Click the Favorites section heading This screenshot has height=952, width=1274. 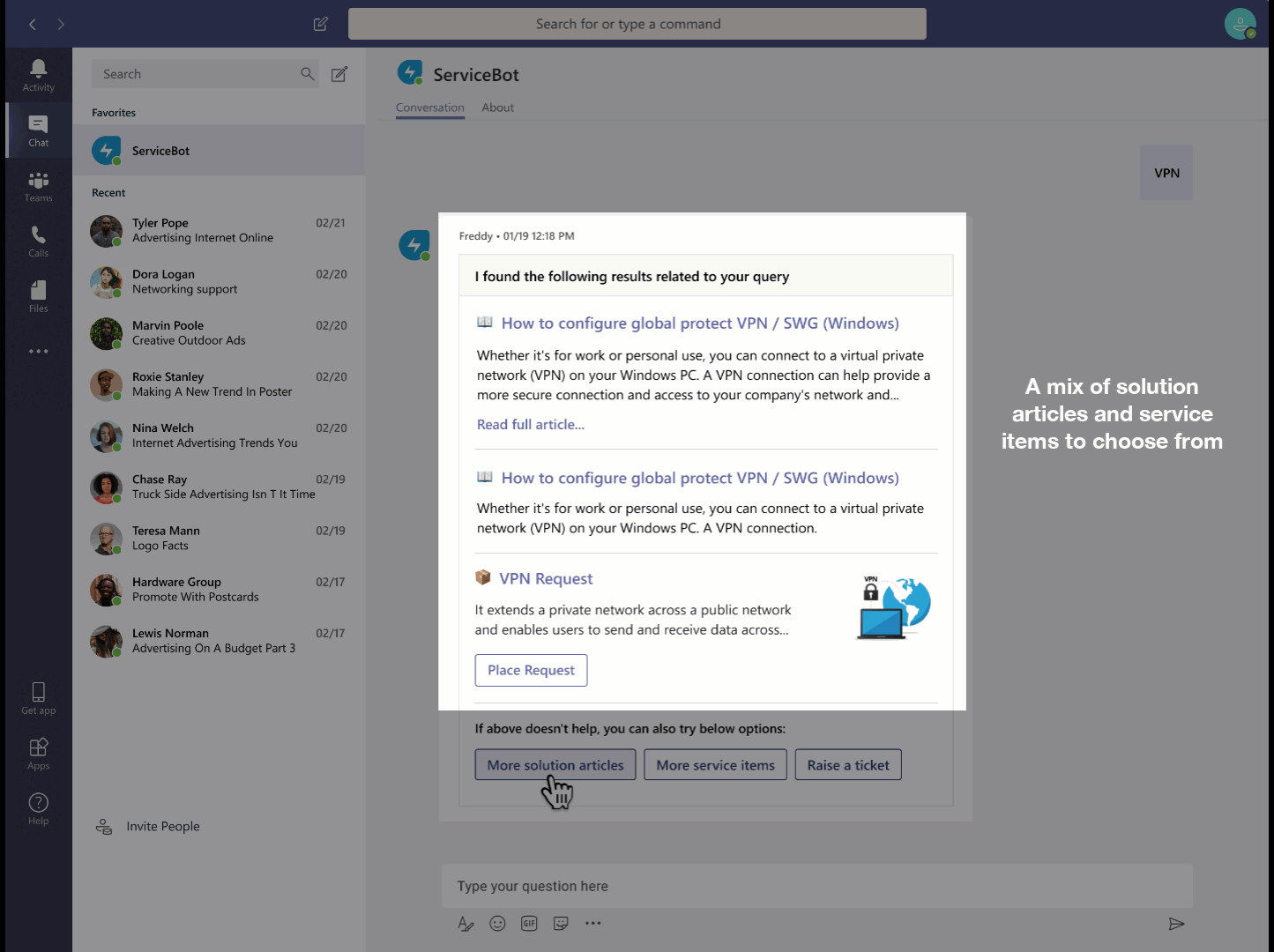114,113
